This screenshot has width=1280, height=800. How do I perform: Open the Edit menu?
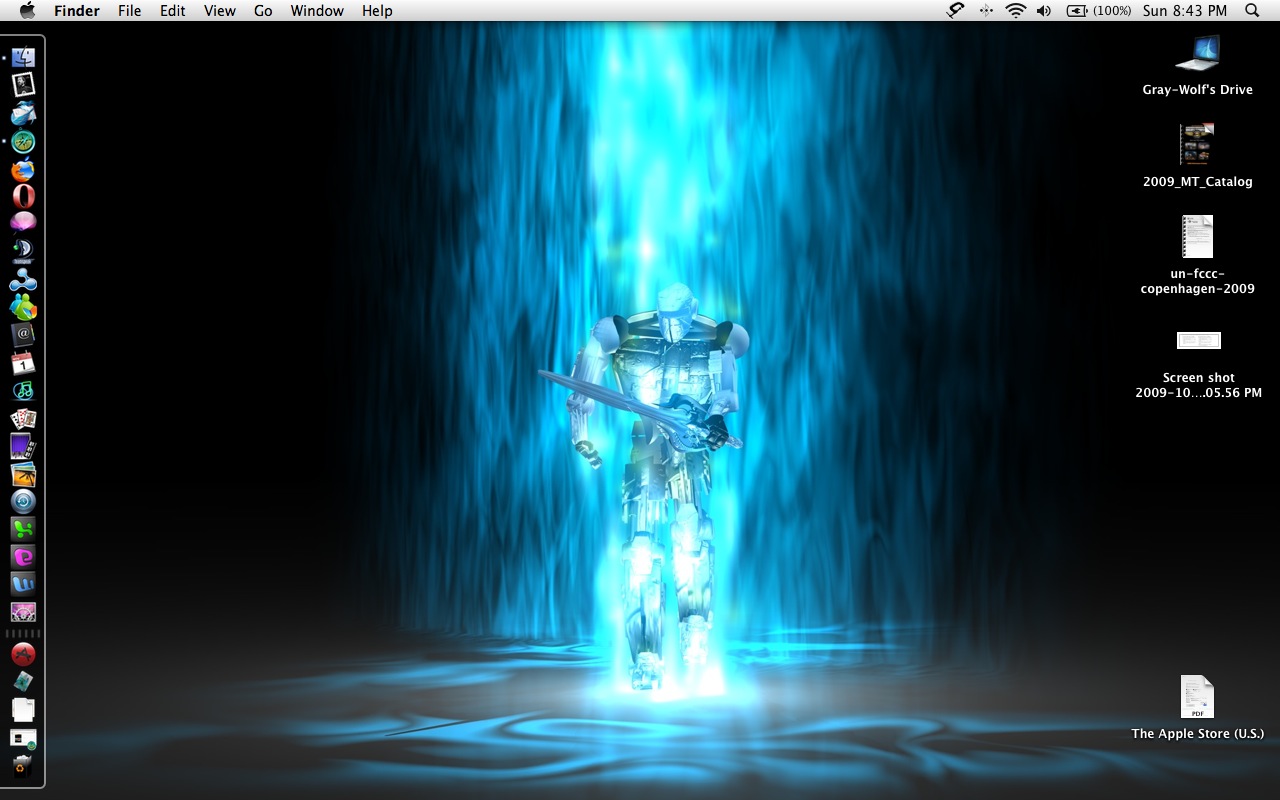[x=173, y=11]
